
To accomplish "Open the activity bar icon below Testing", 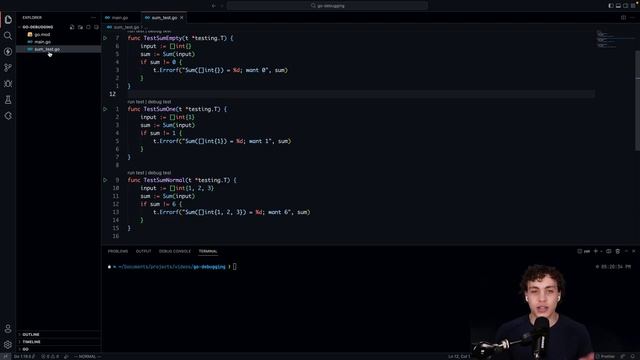I will 8,116.
